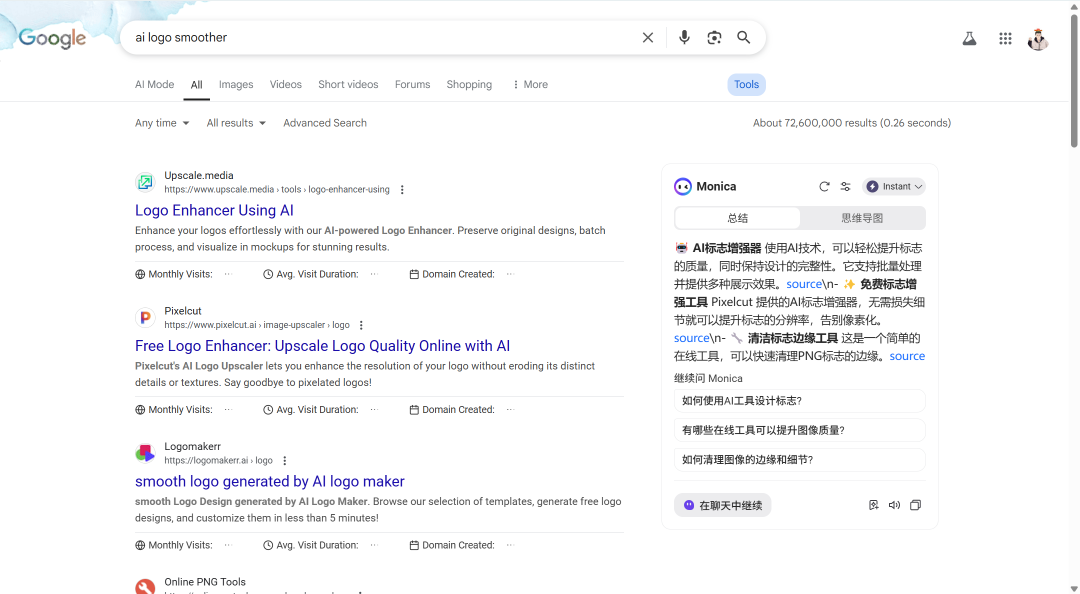Click the Online PNG Tools favicon
The height and width of the screenshot is (594, 1080).
[x=145, y=587]
